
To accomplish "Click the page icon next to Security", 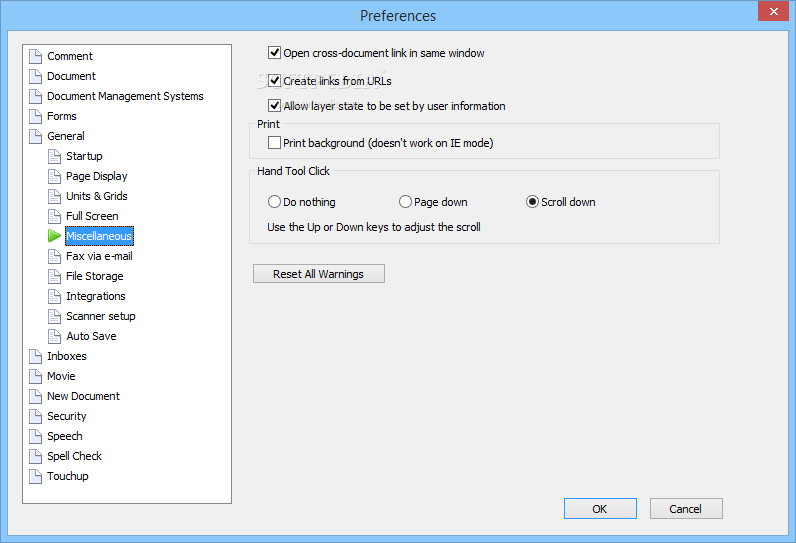I will [36, 416].
